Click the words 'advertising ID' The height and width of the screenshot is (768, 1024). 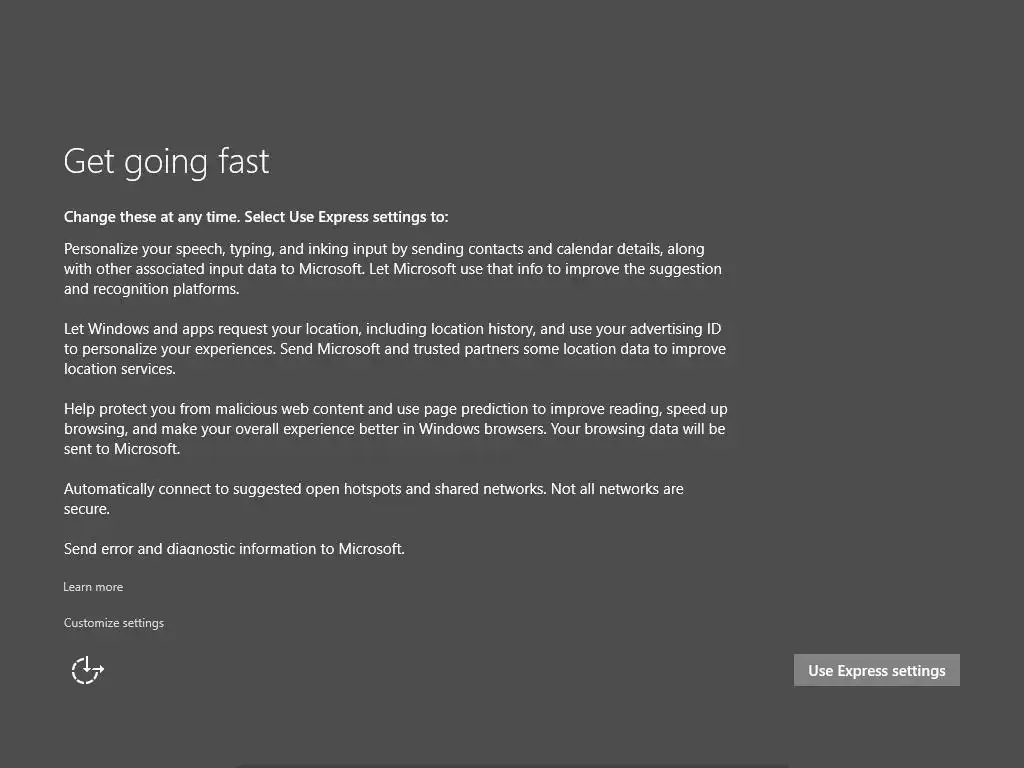coord(675,329)
